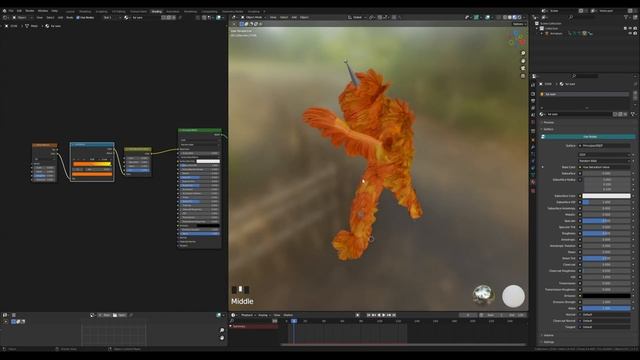Open the outliner filter dropdown
The height and width of the screenshot is (360, 640).
(x=627, y=17)
